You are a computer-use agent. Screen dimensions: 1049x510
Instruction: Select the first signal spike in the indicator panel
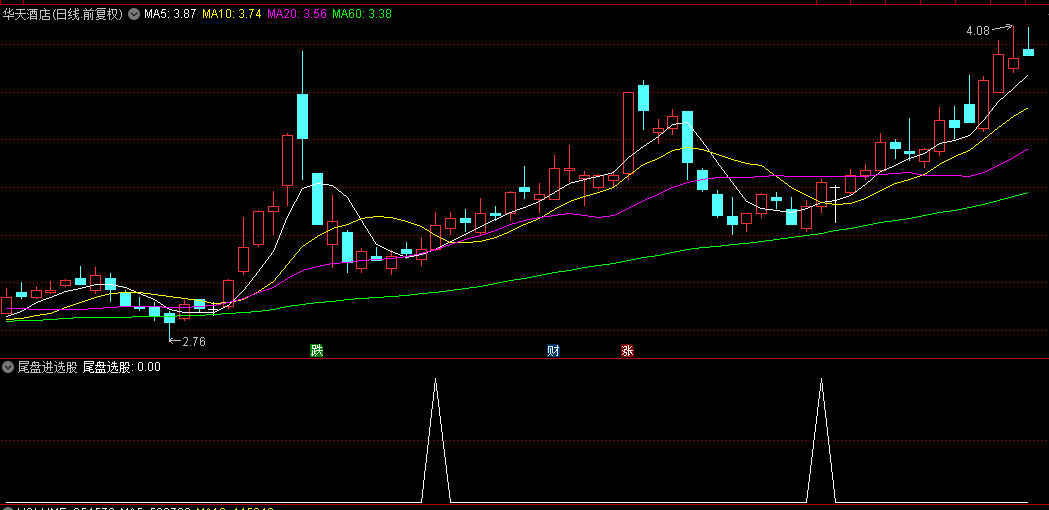[x=436, y=440]
